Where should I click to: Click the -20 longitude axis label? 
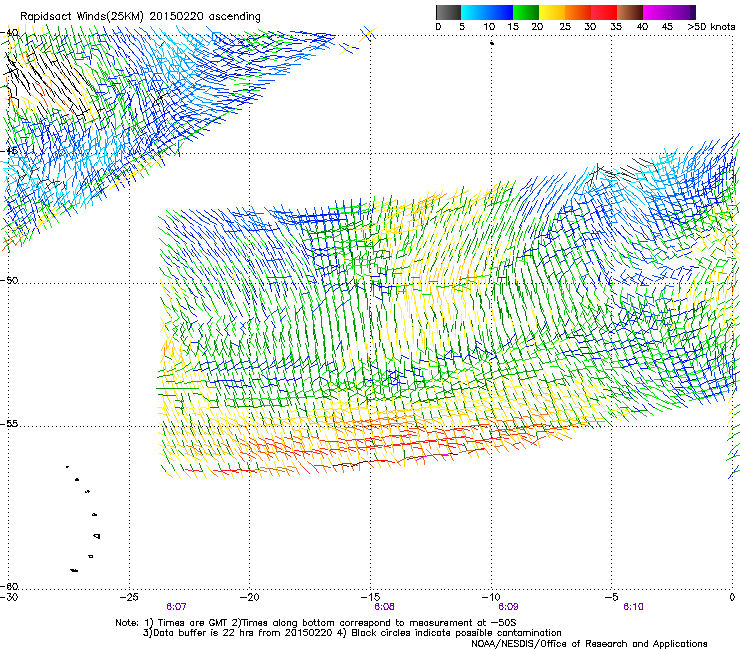[x=250, y=597]
